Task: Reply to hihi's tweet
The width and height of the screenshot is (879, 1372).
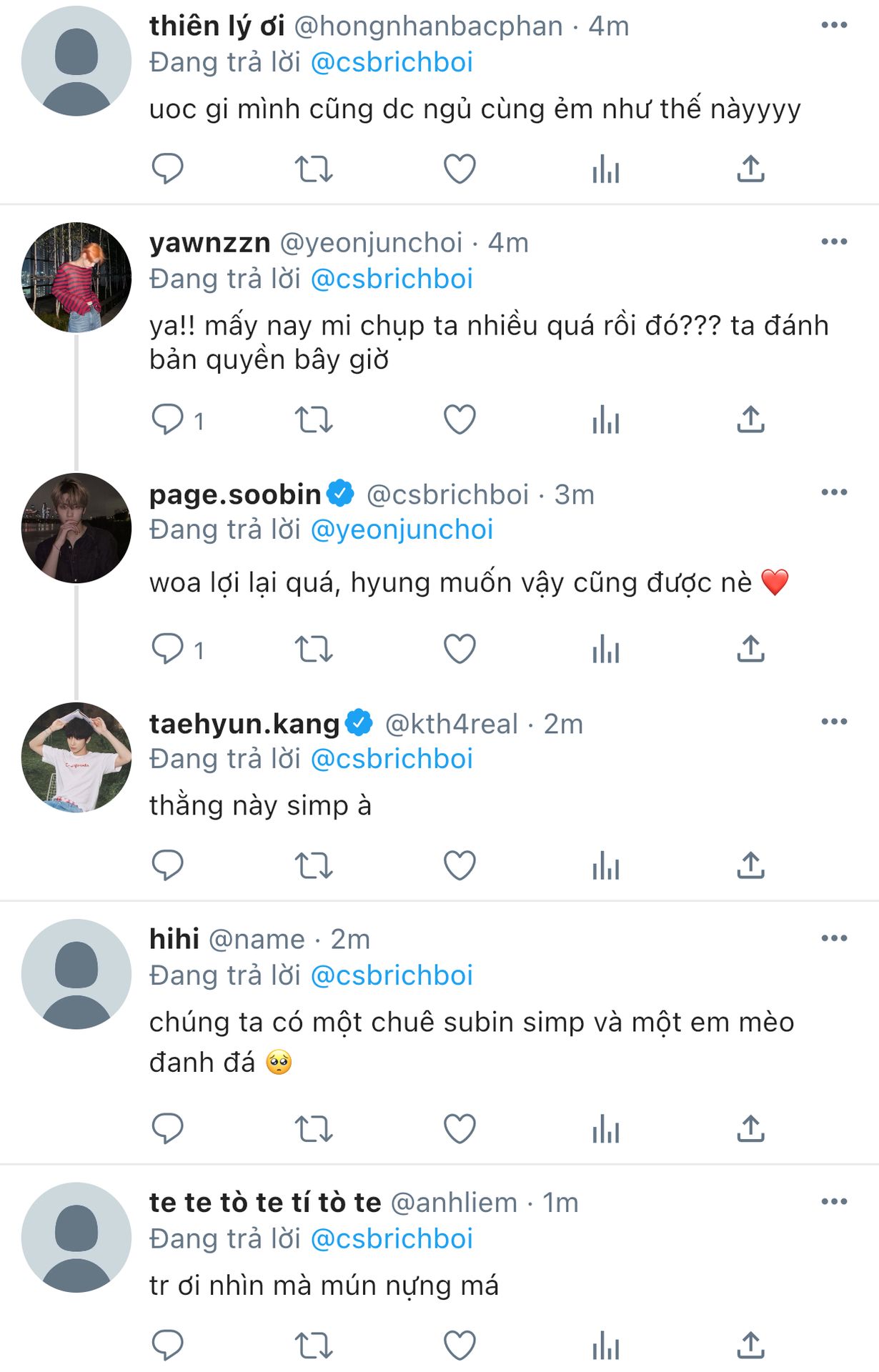Action: pos(168,1129)
